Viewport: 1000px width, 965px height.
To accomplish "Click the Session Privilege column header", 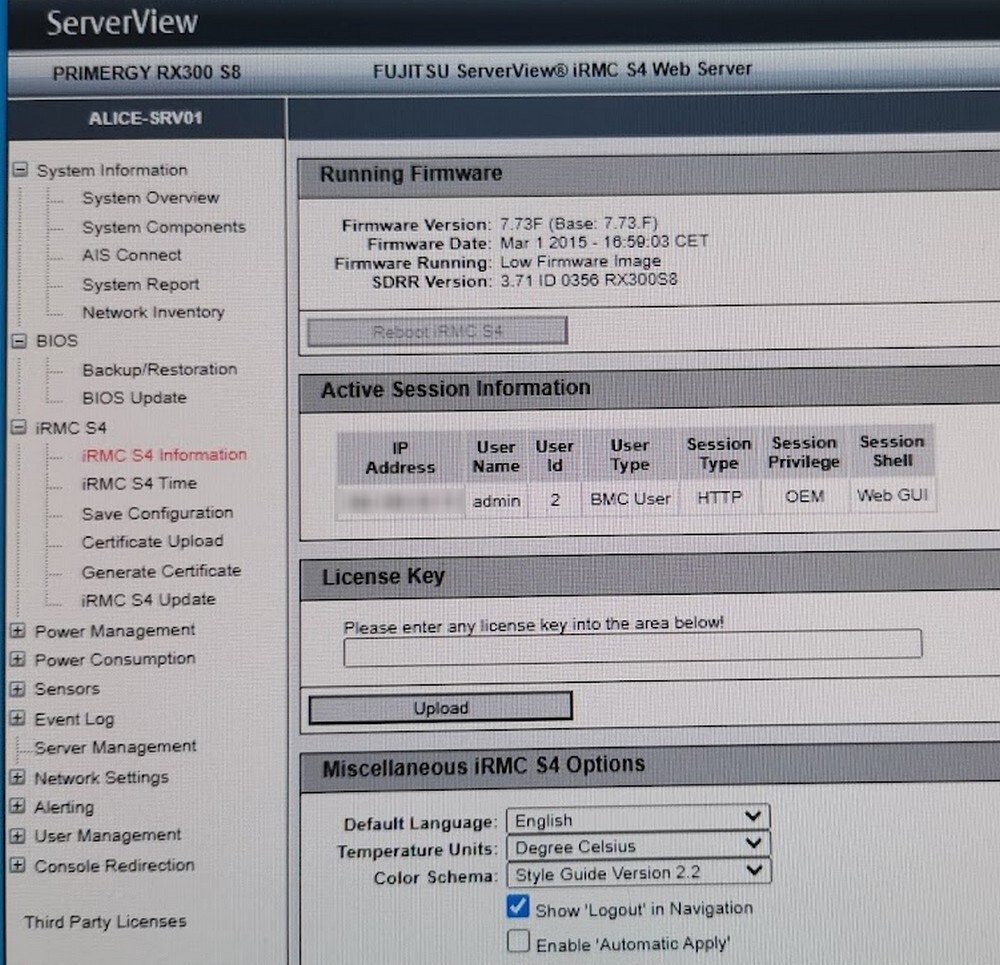I will click(x=804, y=452).
